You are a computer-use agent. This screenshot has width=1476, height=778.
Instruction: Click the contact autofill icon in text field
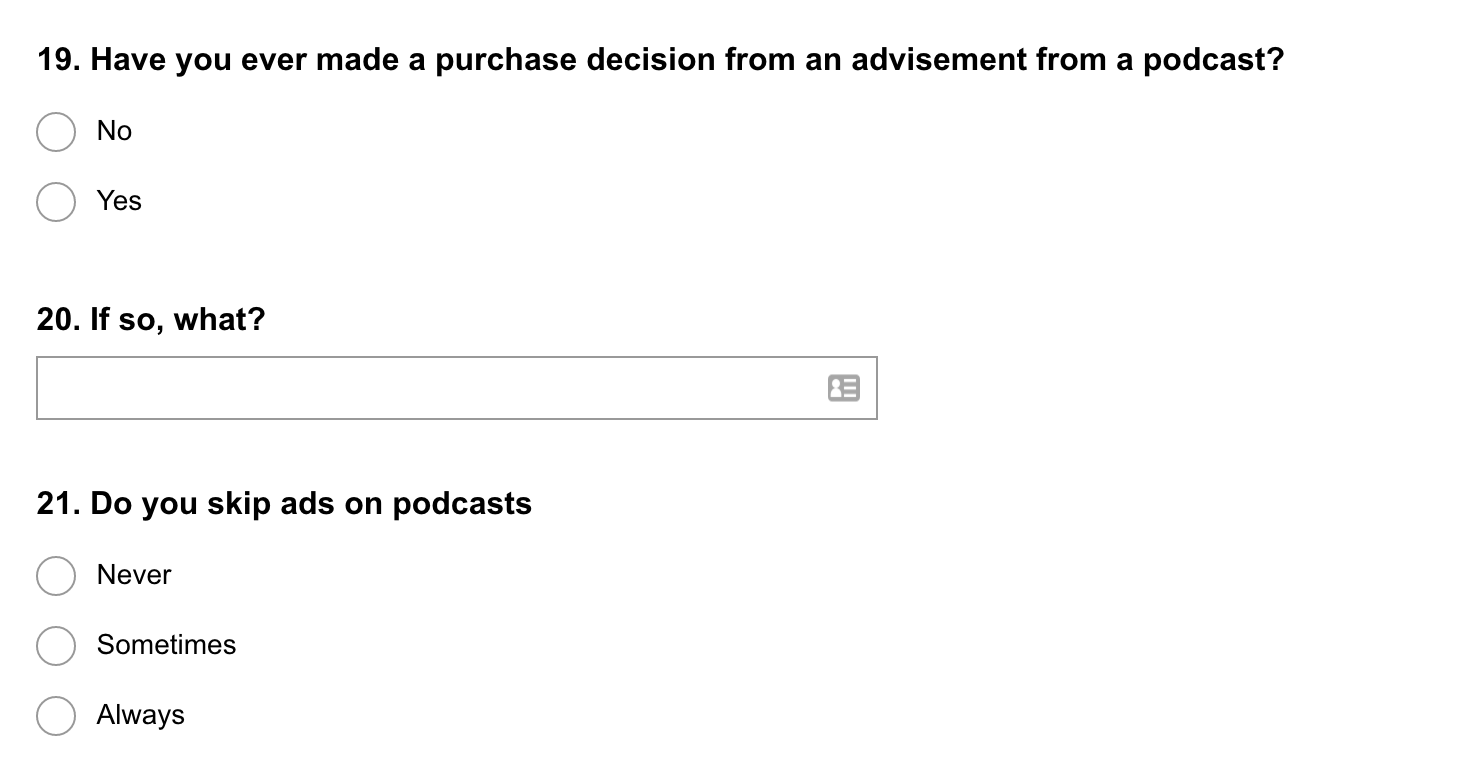[844, 388]
